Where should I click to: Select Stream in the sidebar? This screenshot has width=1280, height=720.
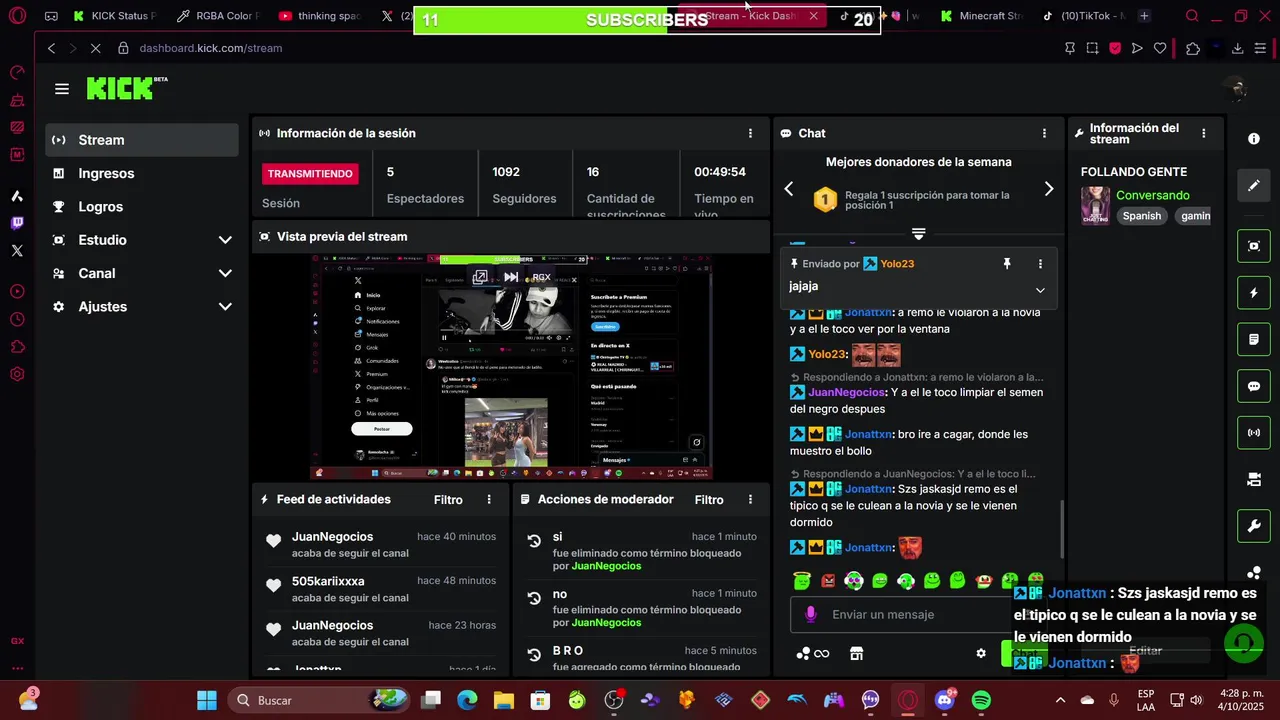point(142,140)
